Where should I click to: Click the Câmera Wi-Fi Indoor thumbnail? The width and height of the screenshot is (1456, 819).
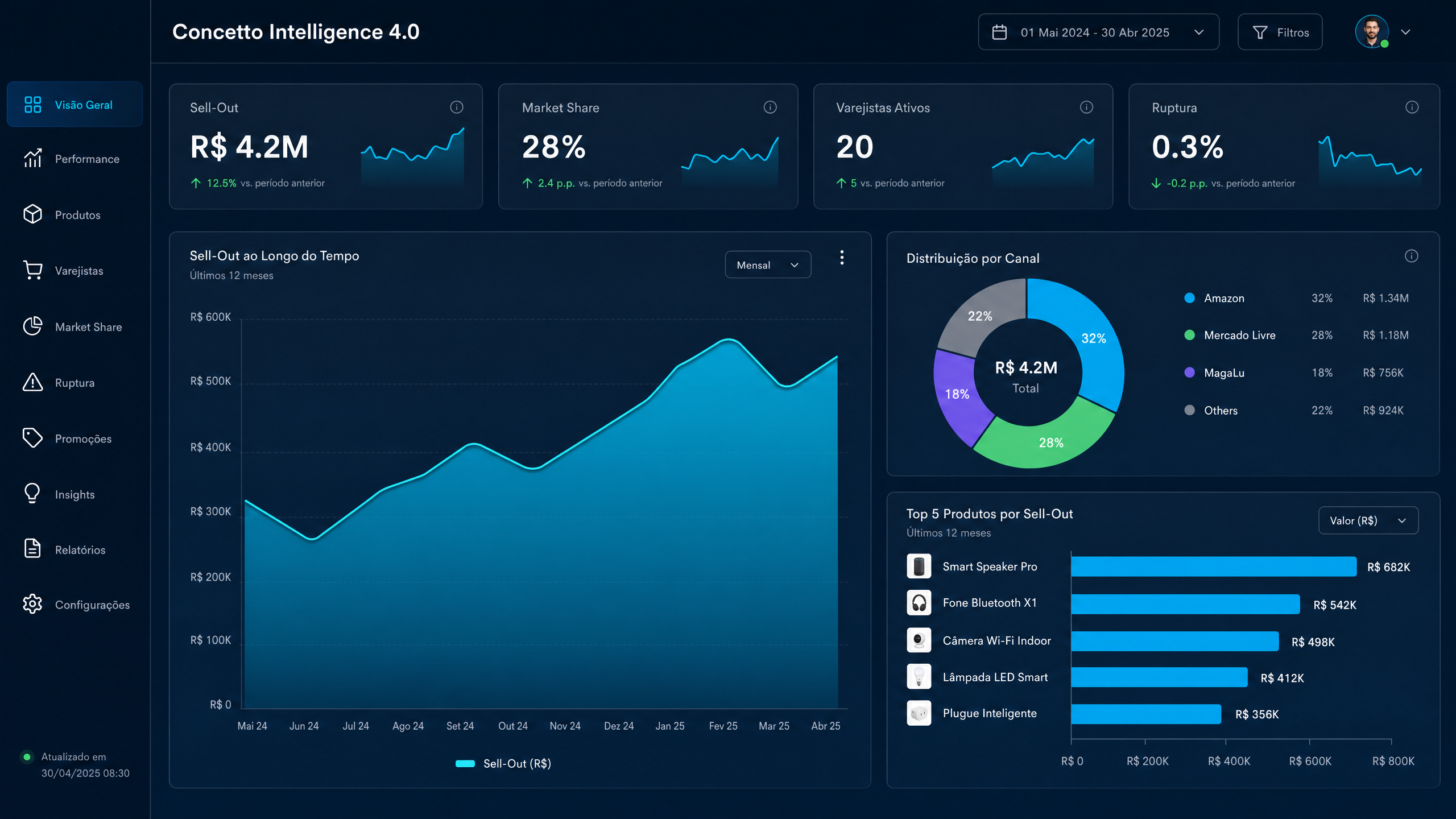point(919,640)
